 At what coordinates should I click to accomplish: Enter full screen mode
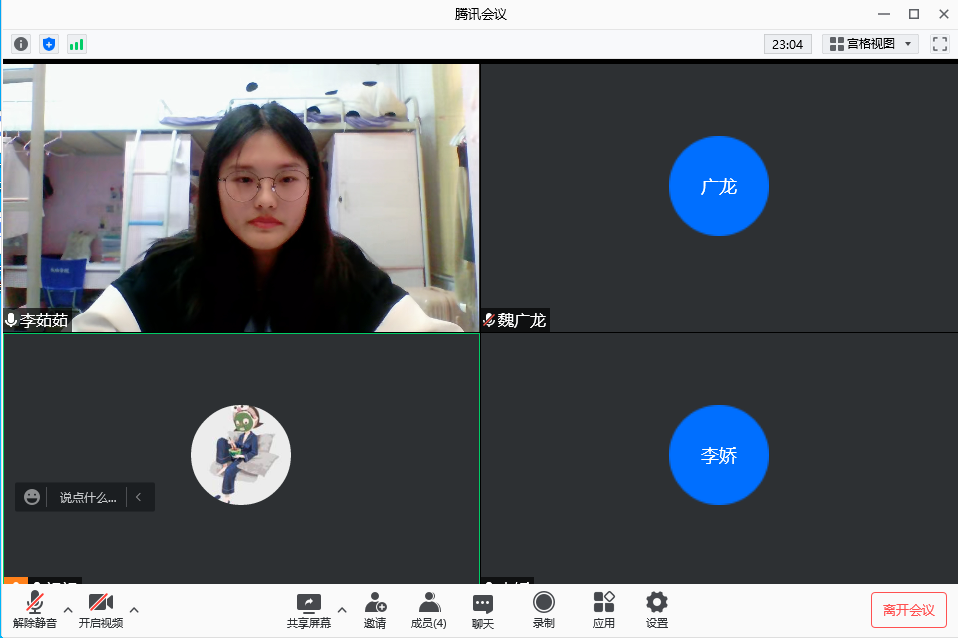[x=939, y=44]
